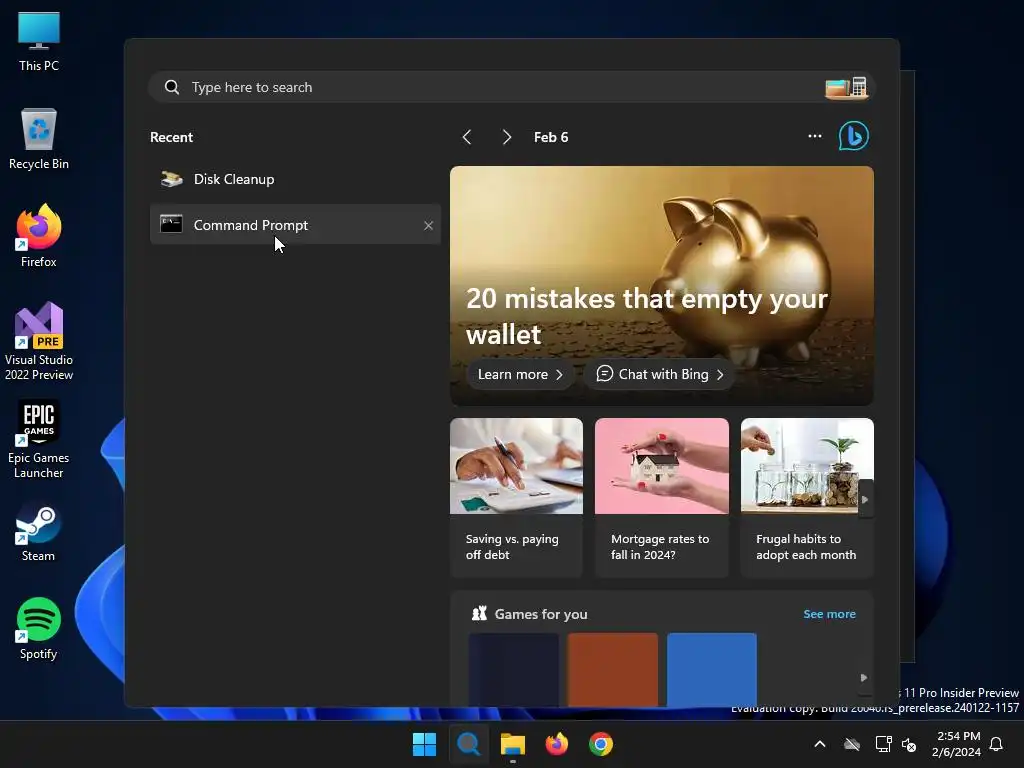Open the See more games link
The width and height of the screenshot is (1024, 768).
tap(829, 614)
